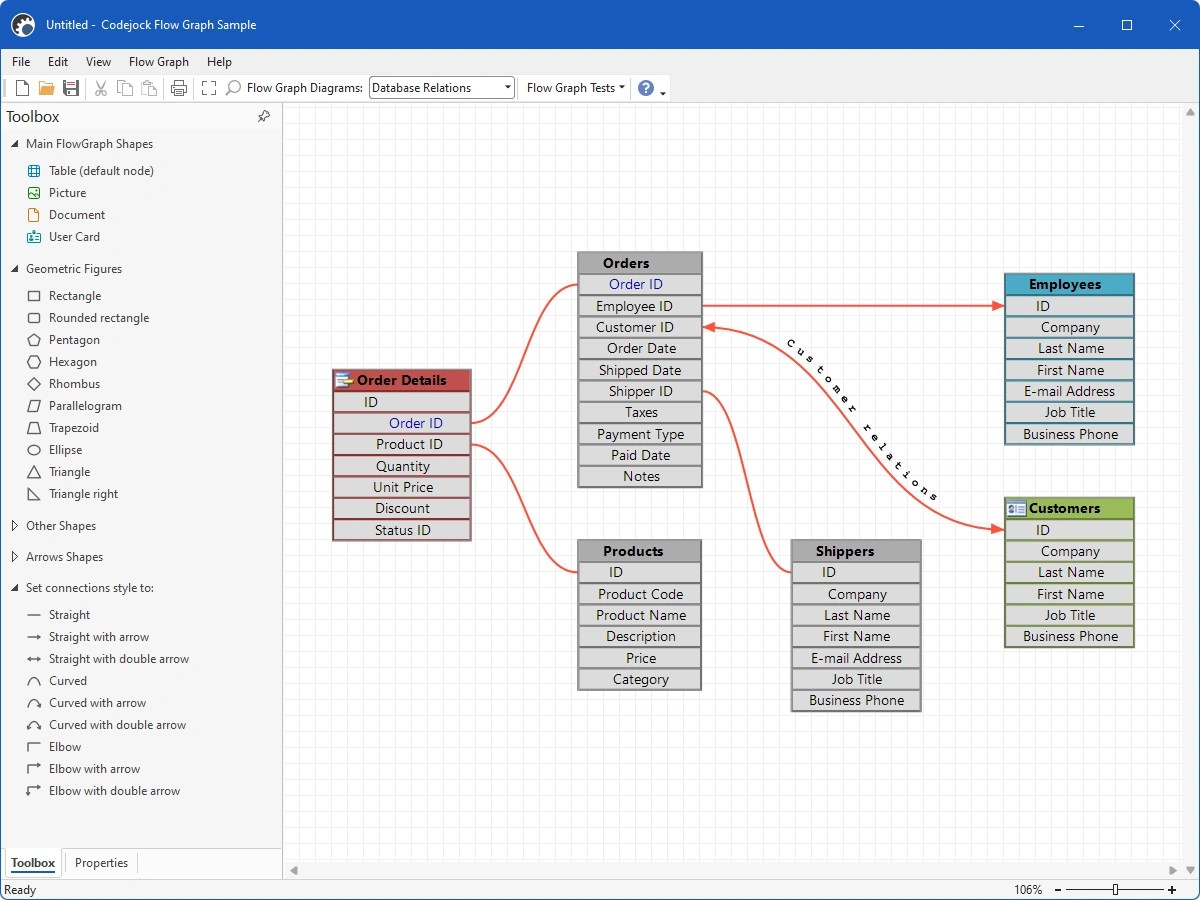
Task: Open the View menu
Action: (x=98, y=62)
